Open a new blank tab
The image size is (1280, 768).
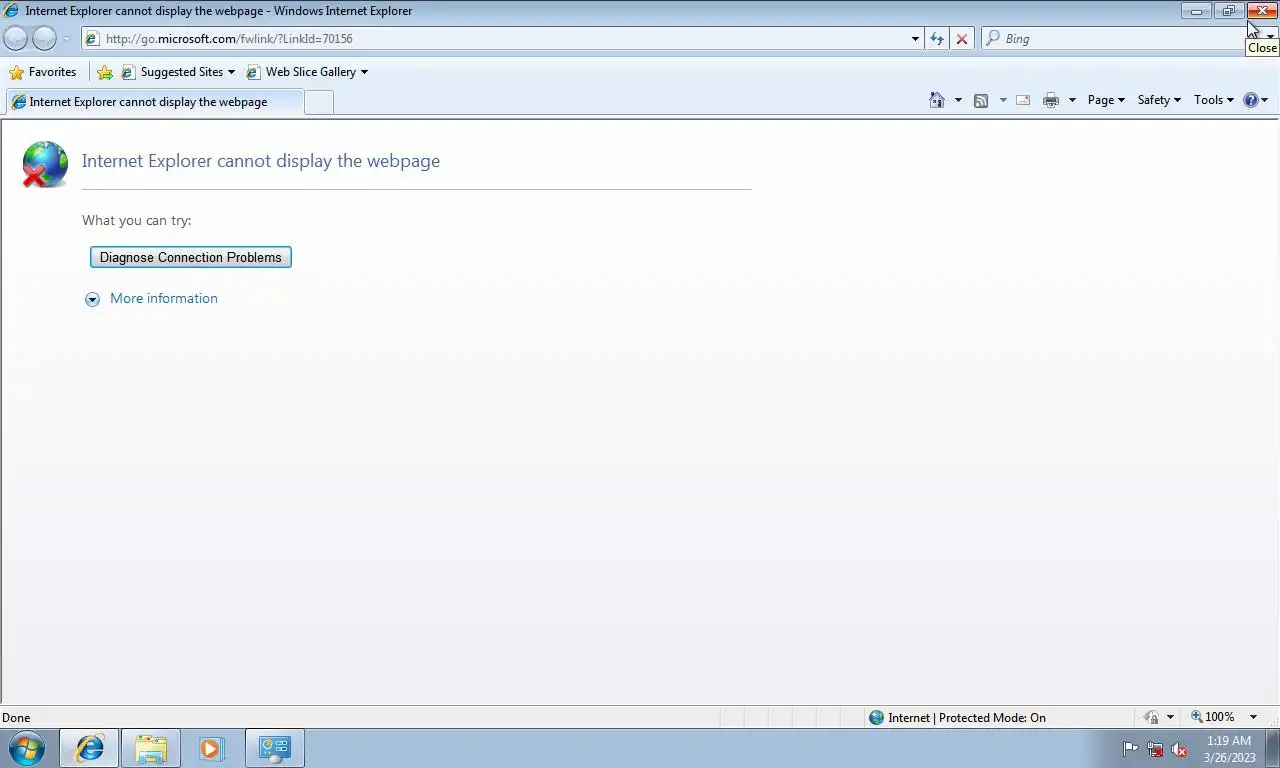tap(318, 102)
